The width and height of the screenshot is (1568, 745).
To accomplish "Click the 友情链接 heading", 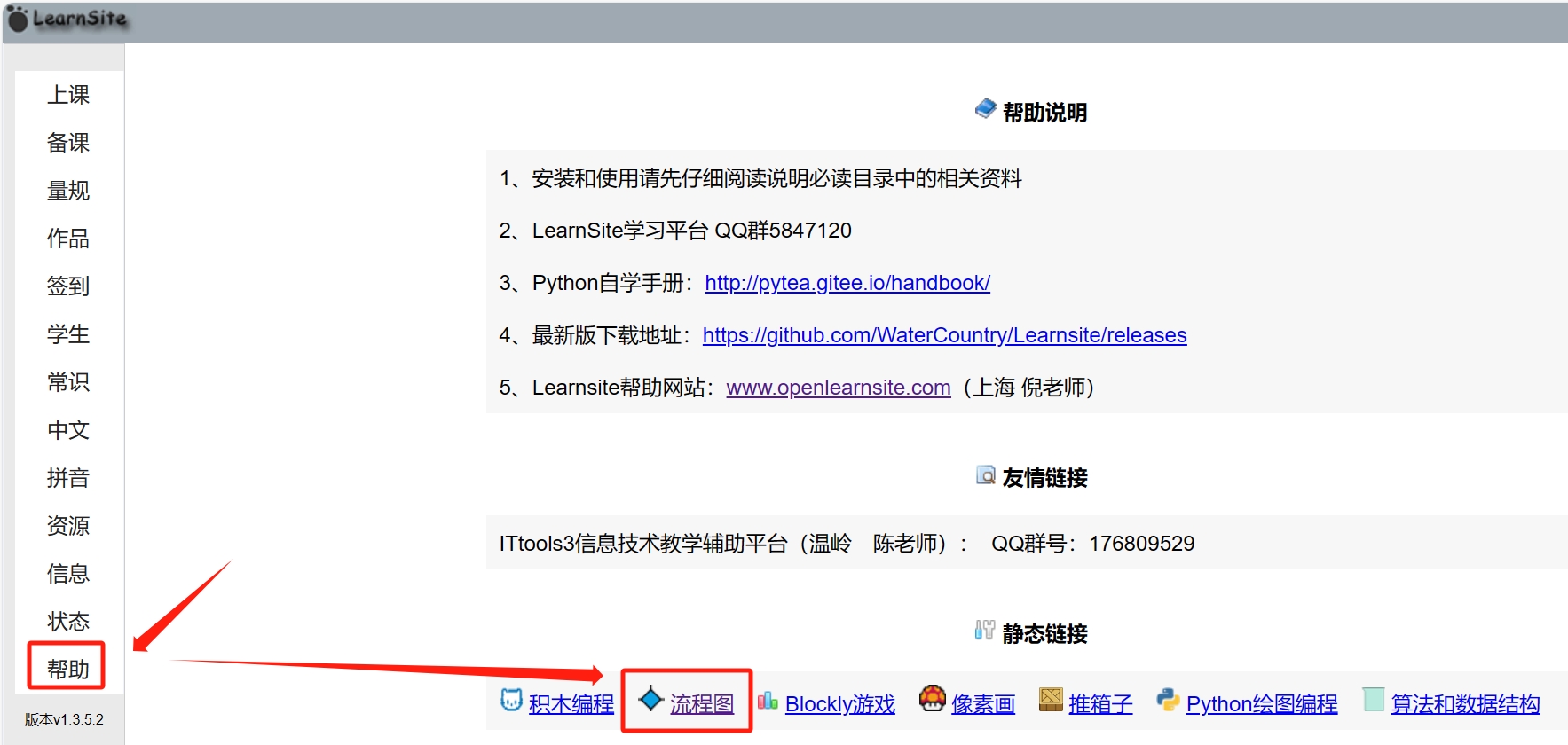I will coord(1044,478).
